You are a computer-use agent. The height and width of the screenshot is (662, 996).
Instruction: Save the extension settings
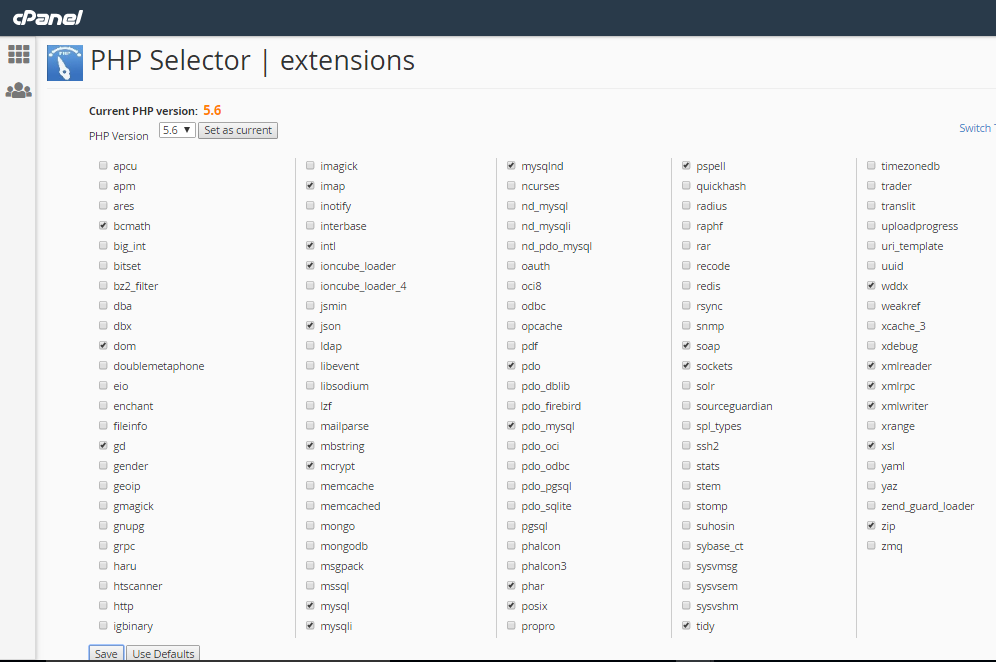106,654
